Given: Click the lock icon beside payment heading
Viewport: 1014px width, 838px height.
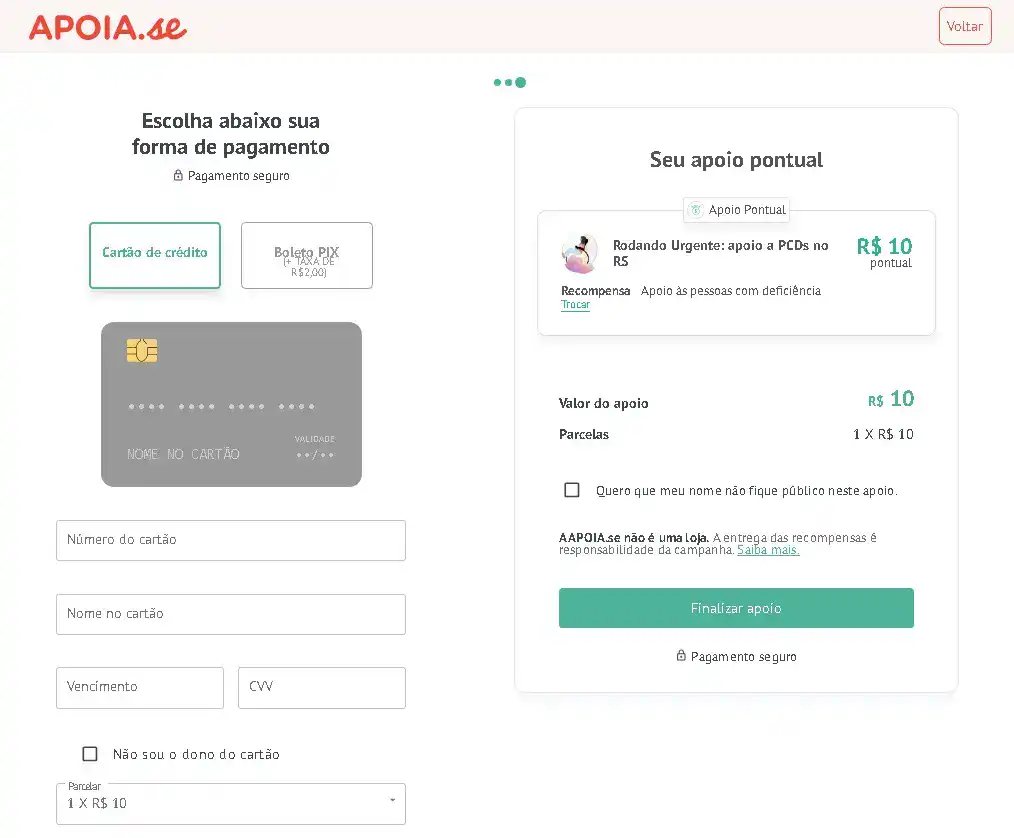Looking at the screenshot, I should coord(178,176).
